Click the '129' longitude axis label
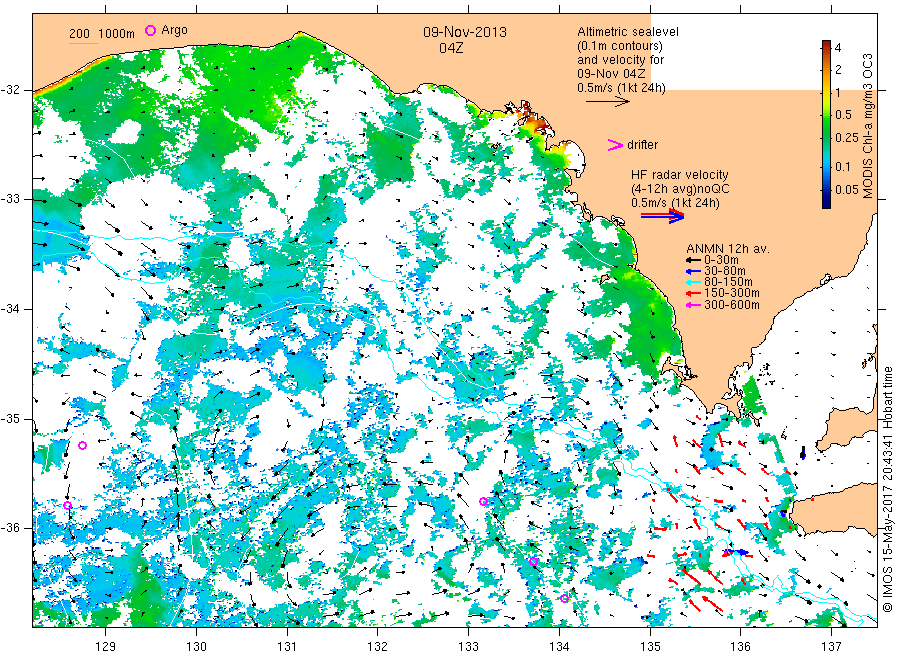 (106, 647)
